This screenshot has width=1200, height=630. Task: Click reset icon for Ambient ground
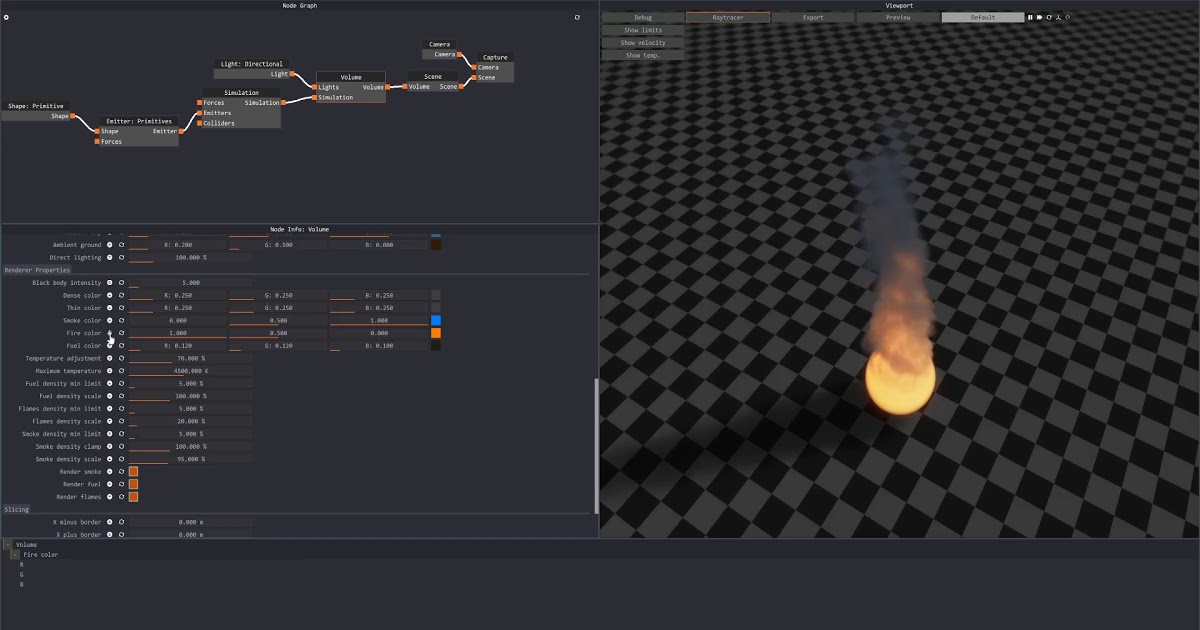click(x=121, y=244)
